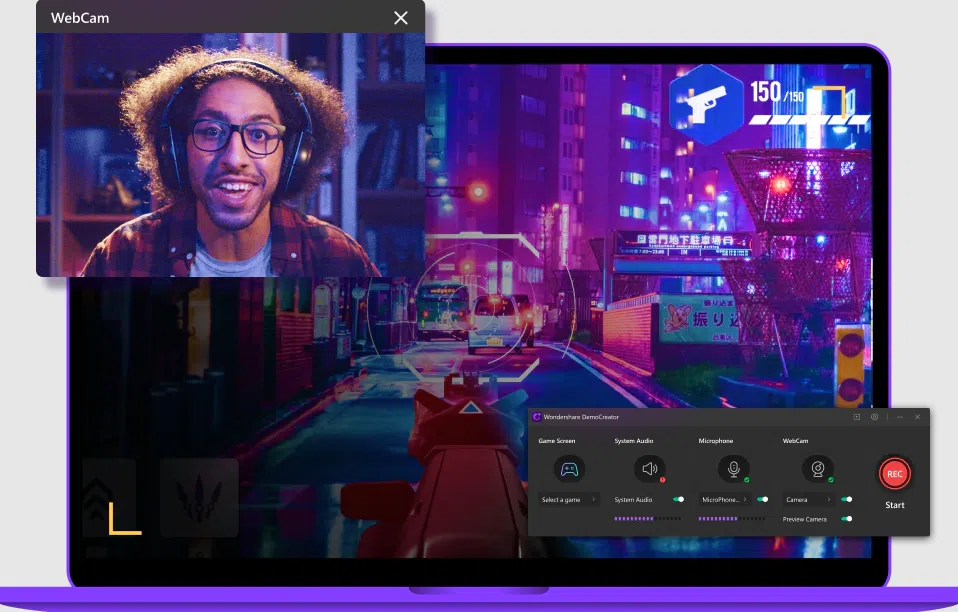Toggle the System Audio switch
Image resolution: width=958 pixels, height=612 pixels.
coord(679,499)
